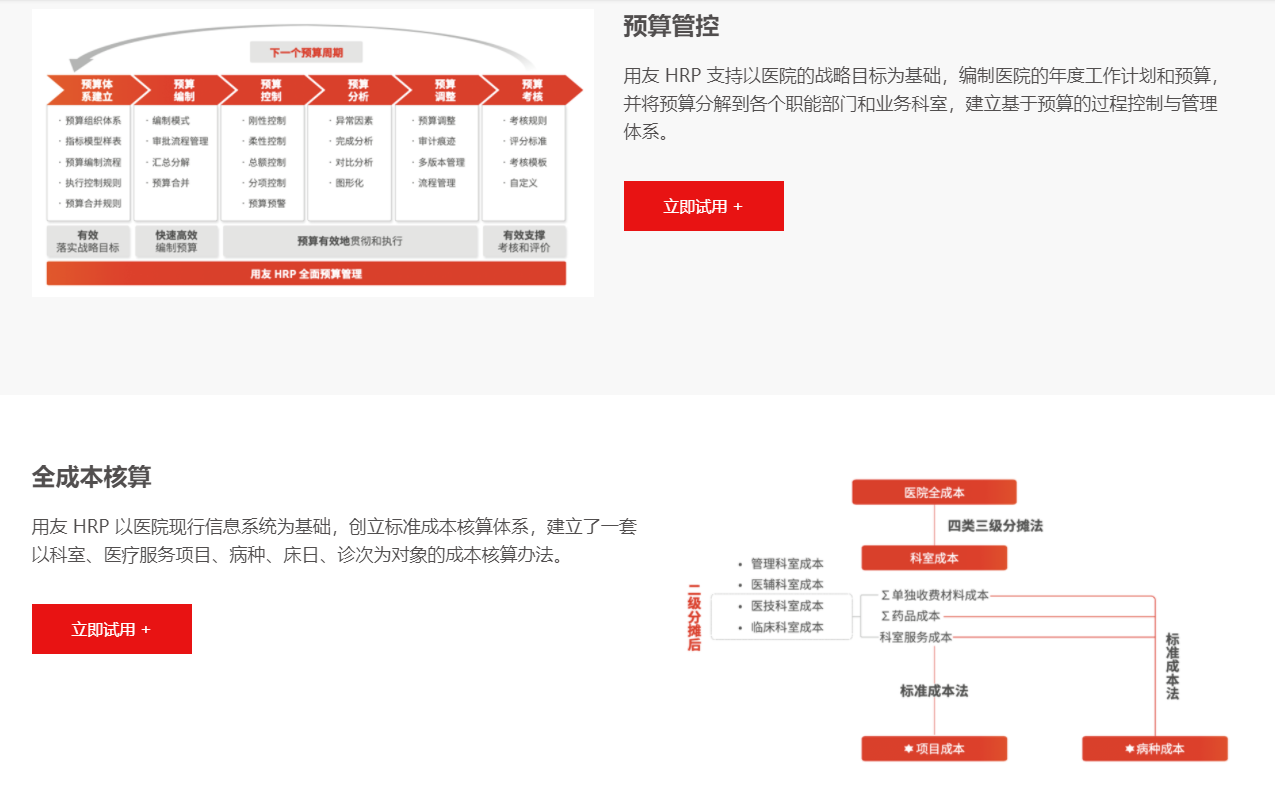Click the 全成本核算 section heading
Viewport: 1275px width, 802px height.
92,476
